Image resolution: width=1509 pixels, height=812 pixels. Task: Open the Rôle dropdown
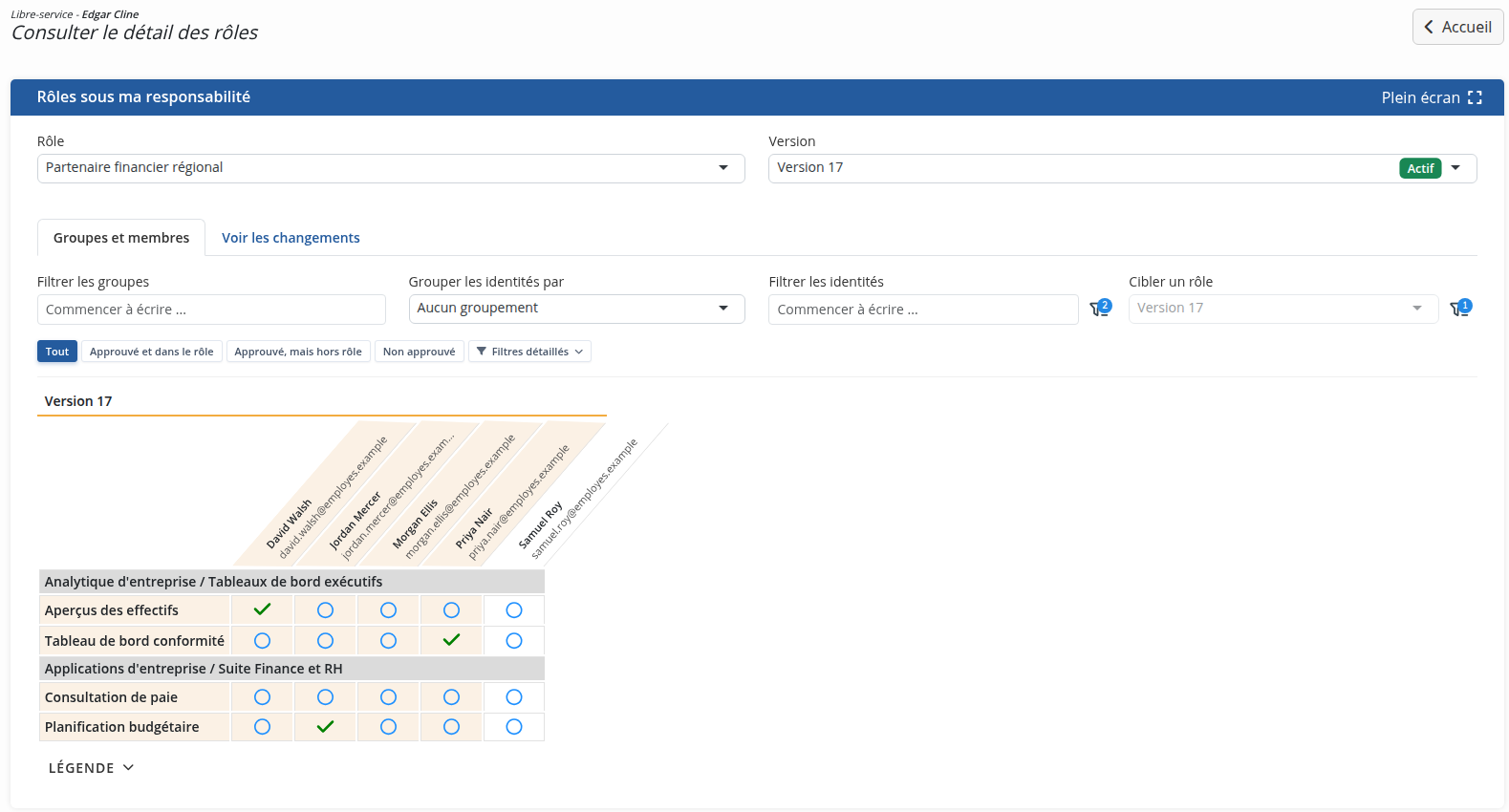(x=391, y=168)
